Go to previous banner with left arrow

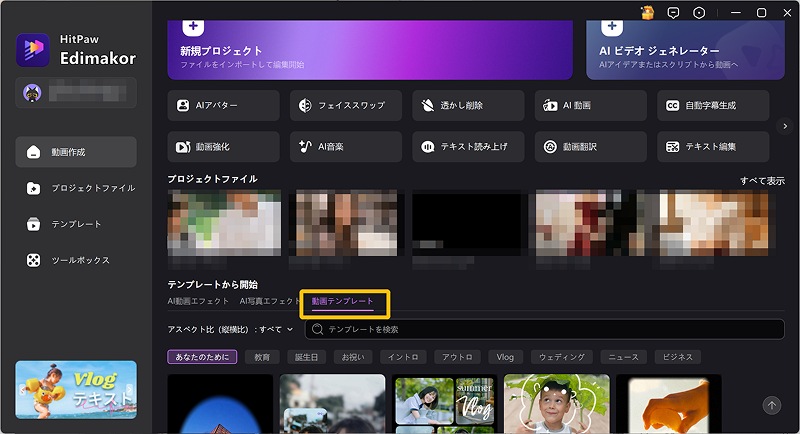tap(22, 390)
